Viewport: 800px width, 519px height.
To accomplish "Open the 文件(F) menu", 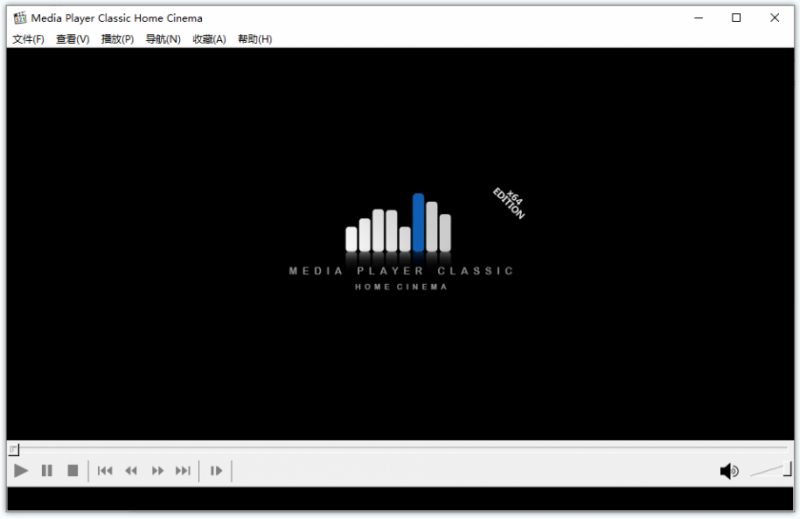I will (28, 39).
